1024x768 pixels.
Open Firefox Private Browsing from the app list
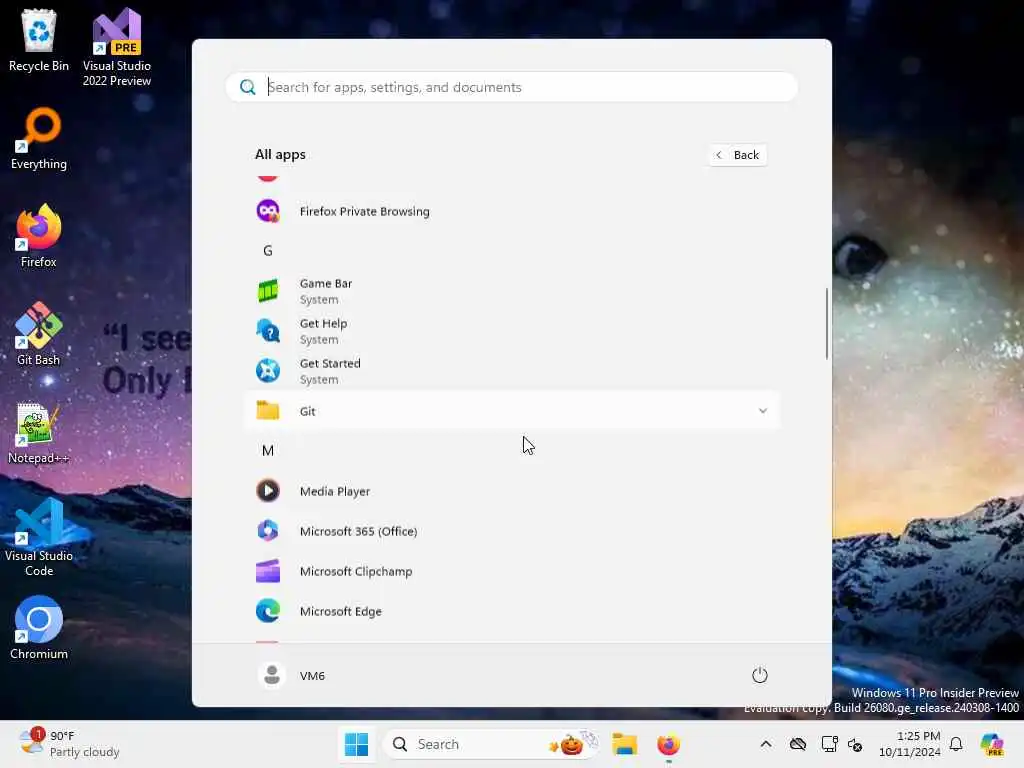click(x=511, y=211)
